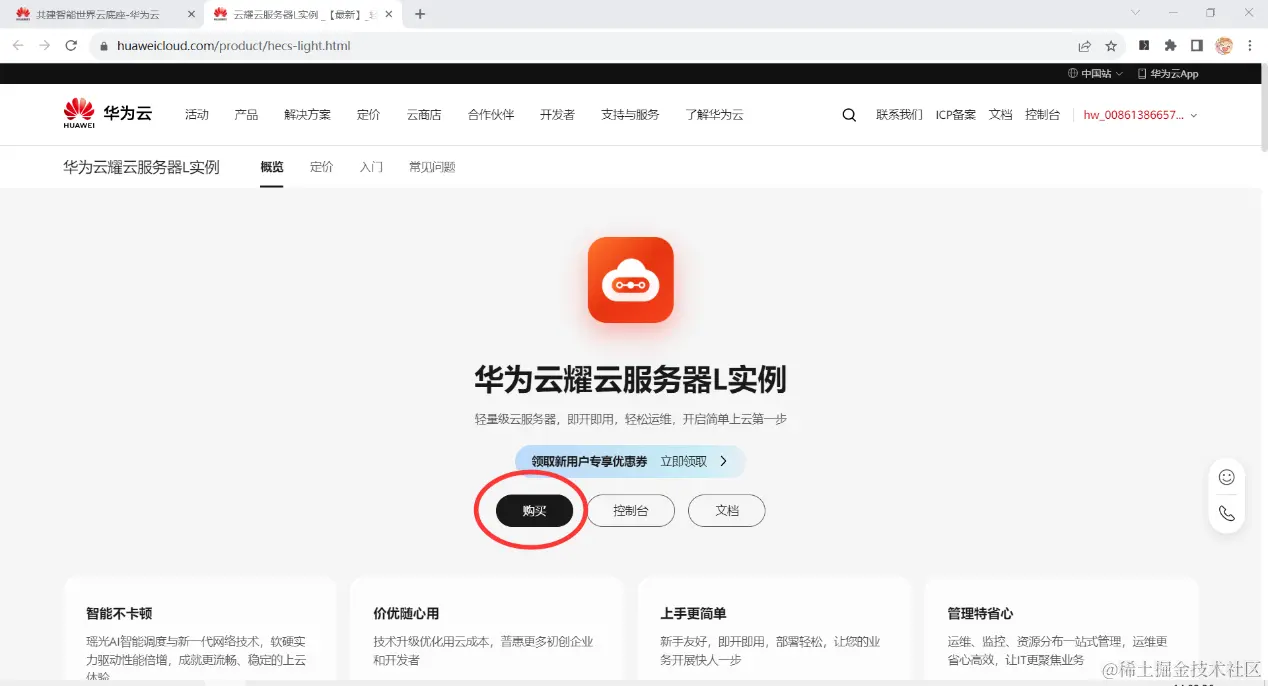Select the 定价 sub-tab under product title
Image resolution: width=1268 pixels, height=686 pixels.
click(x=322, y=167)
